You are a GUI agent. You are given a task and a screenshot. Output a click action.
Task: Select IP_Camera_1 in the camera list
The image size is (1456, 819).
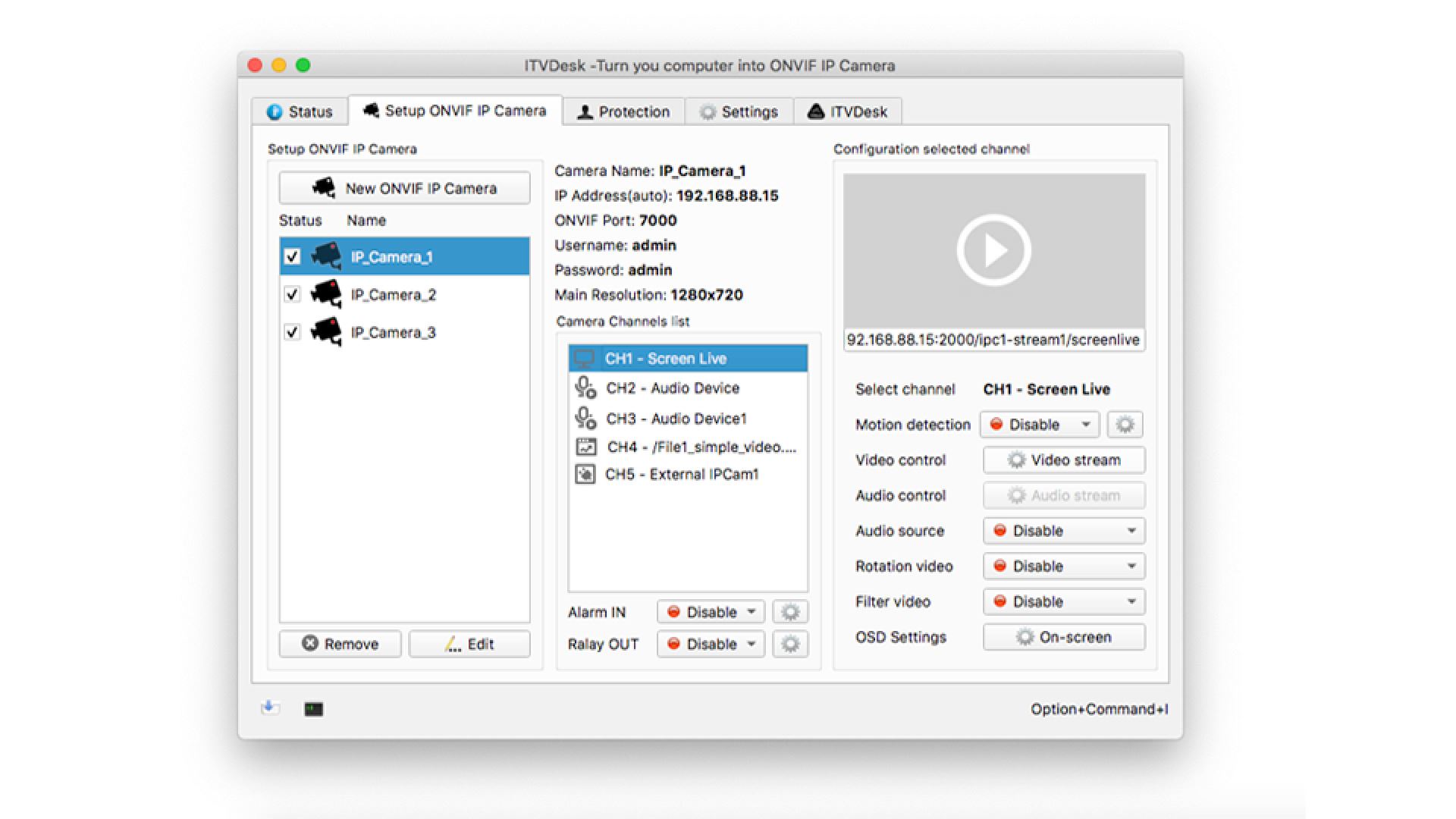(404, 256)
